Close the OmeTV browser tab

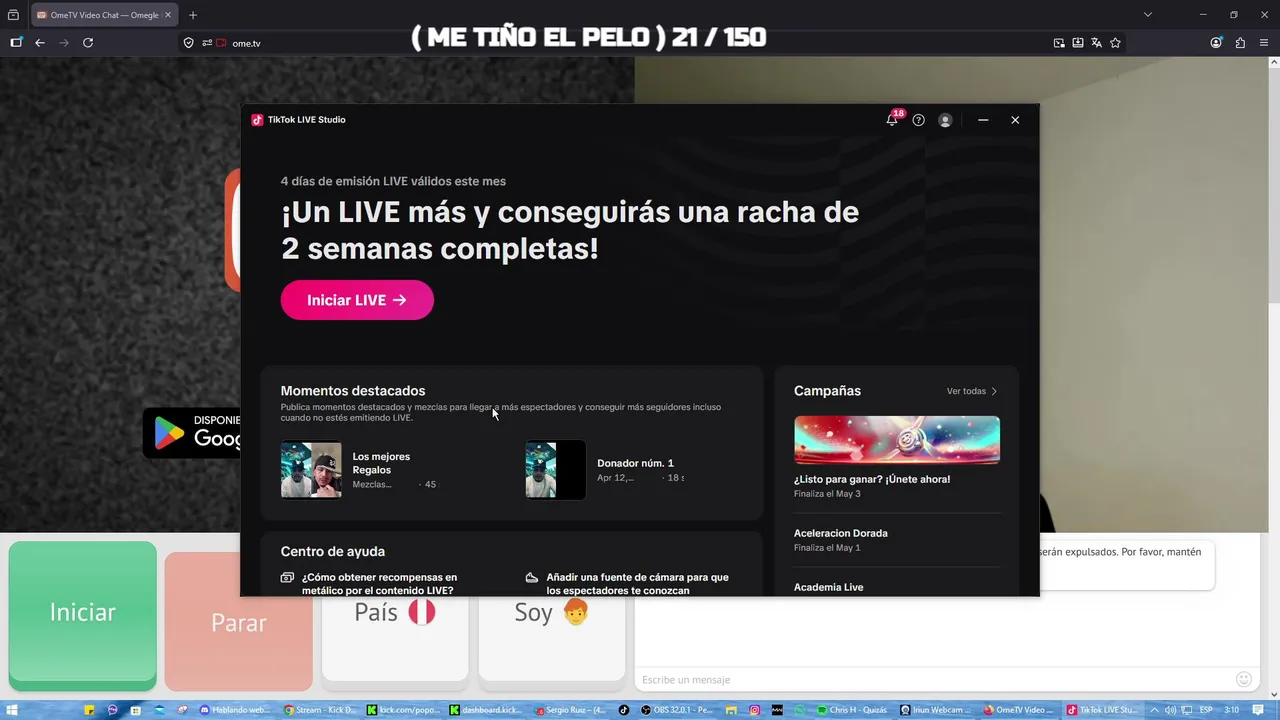(169, 15)
